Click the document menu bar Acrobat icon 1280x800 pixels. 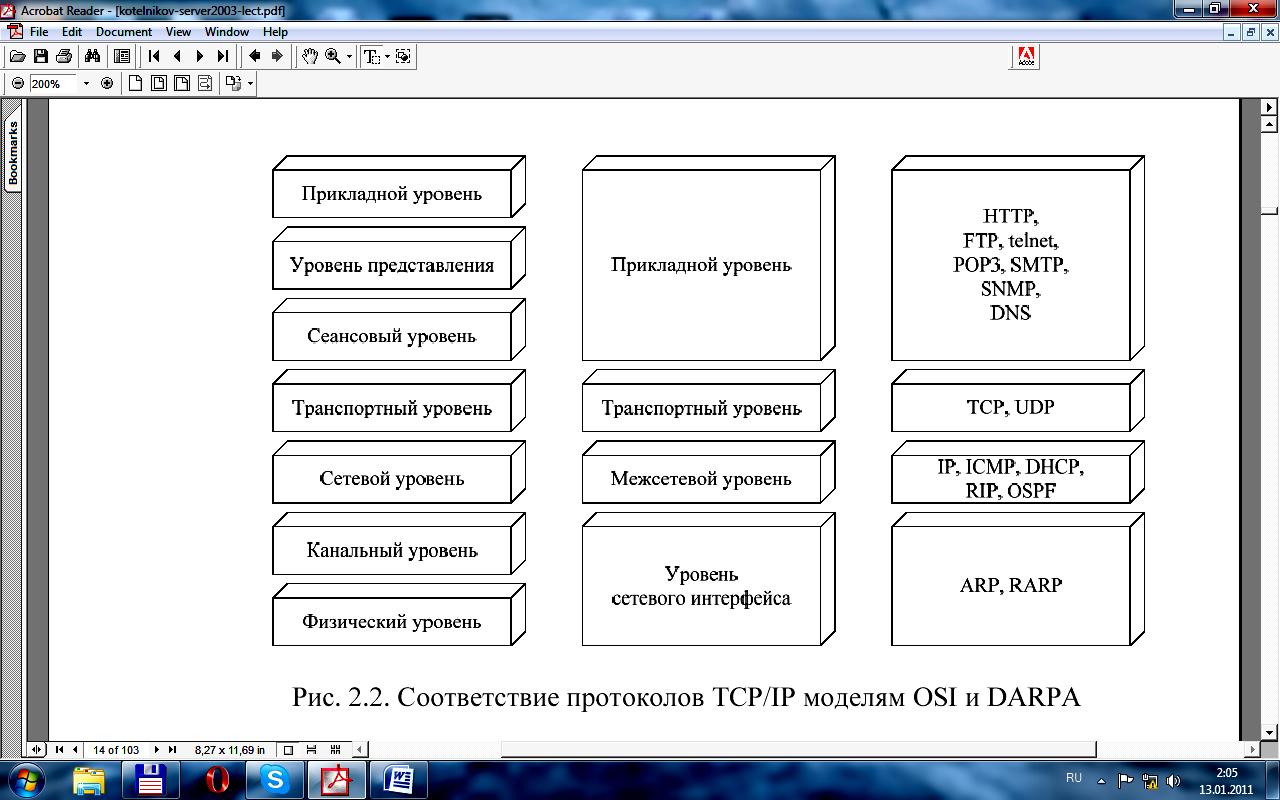tap(15, 32)
